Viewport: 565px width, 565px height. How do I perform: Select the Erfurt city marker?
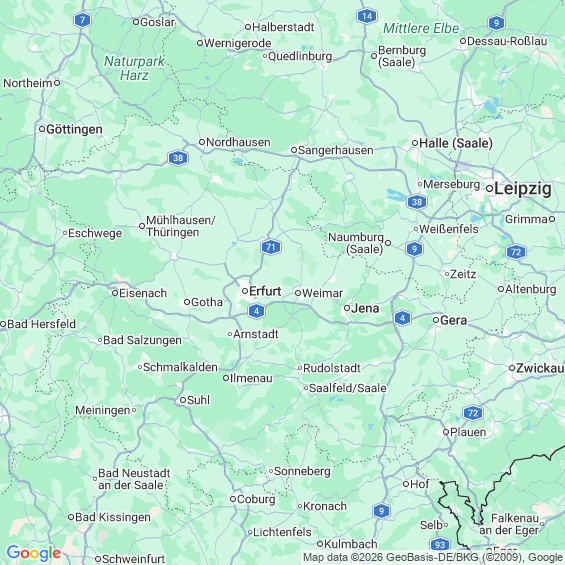coord(245,291)
